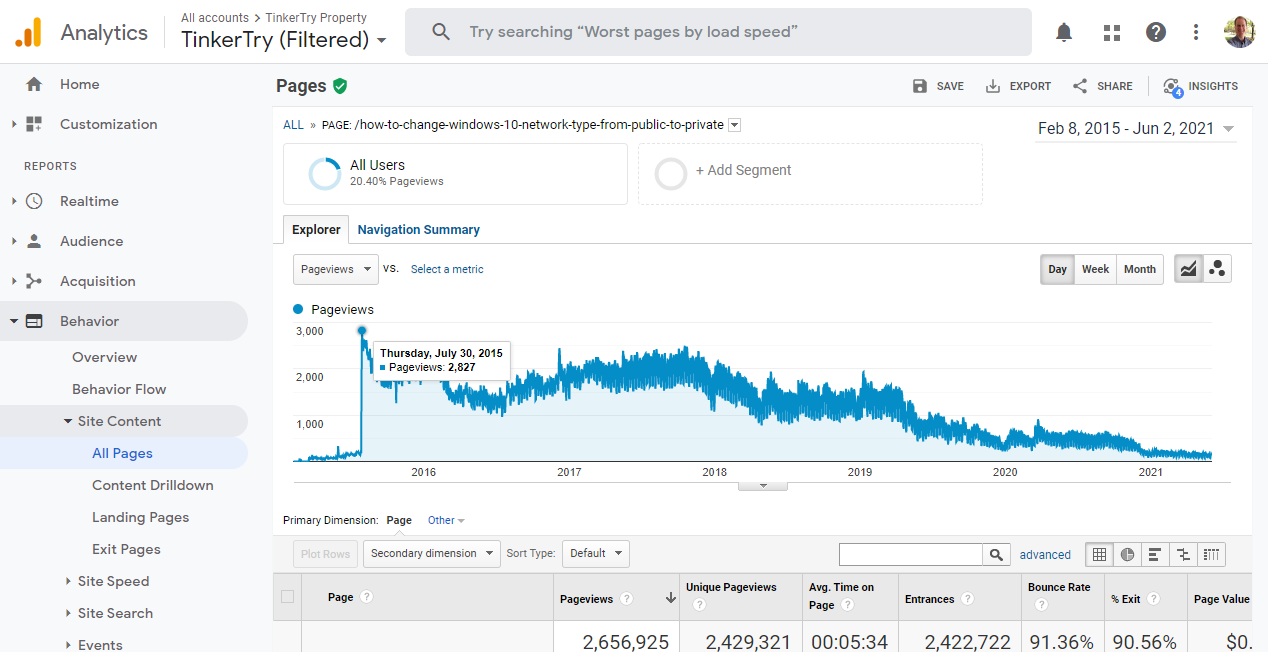This screenshot has height=652, width=1268.
Task: Click the Realtime clock icon
Action: coord(34,201)
